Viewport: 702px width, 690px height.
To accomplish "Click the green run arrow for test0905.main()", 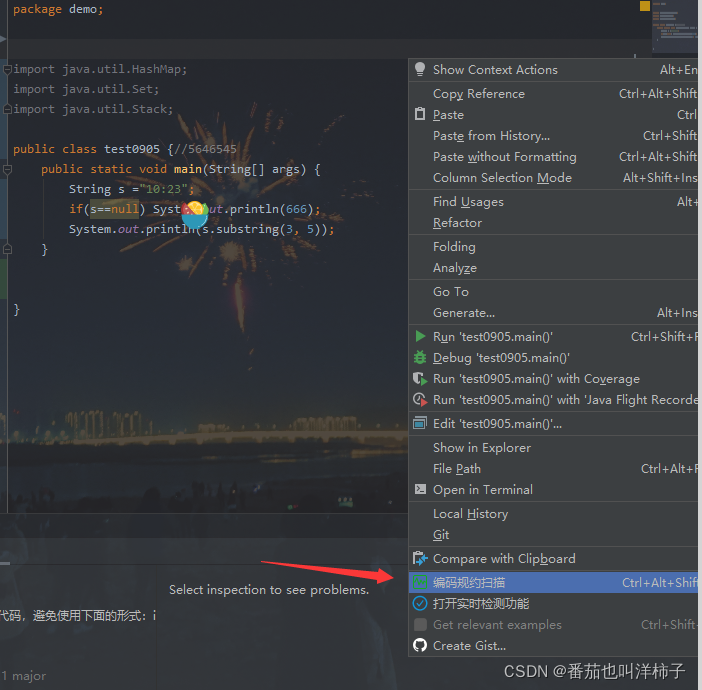I will pyautogui.click(x=420, y=336).
